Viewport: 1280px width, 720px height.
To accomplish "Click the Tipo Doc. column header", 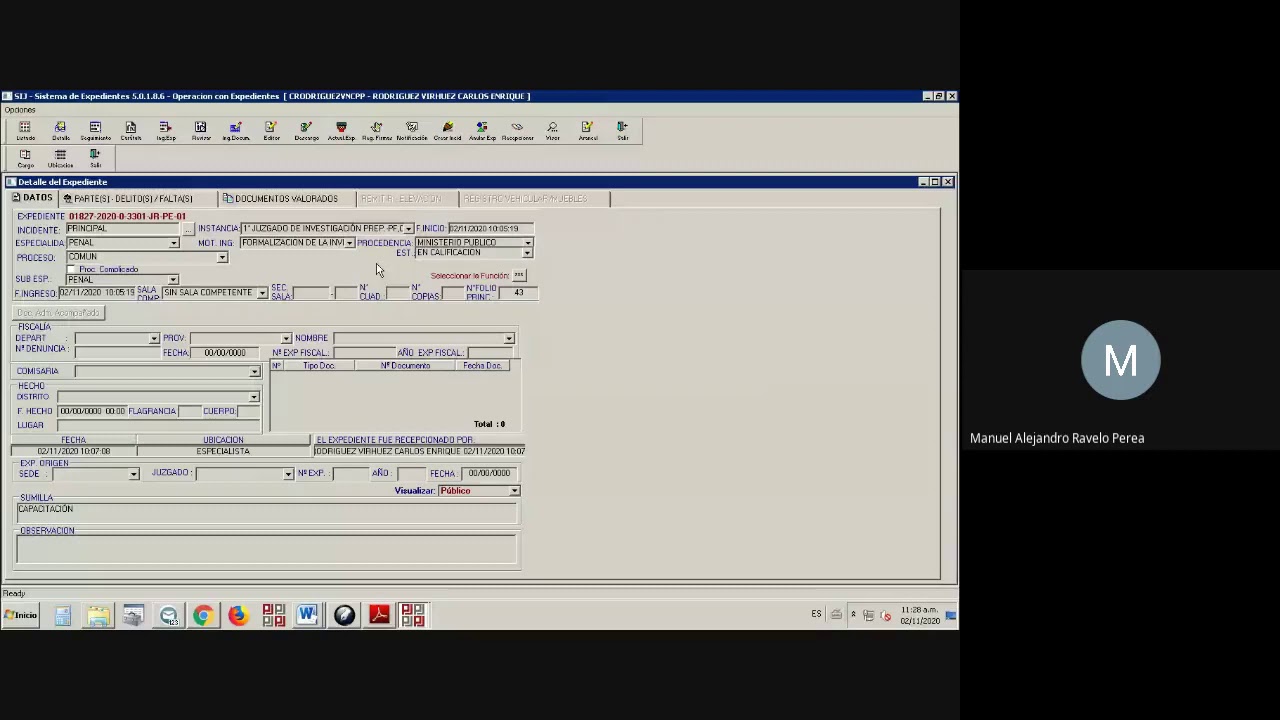I will (x=319, y=366).
